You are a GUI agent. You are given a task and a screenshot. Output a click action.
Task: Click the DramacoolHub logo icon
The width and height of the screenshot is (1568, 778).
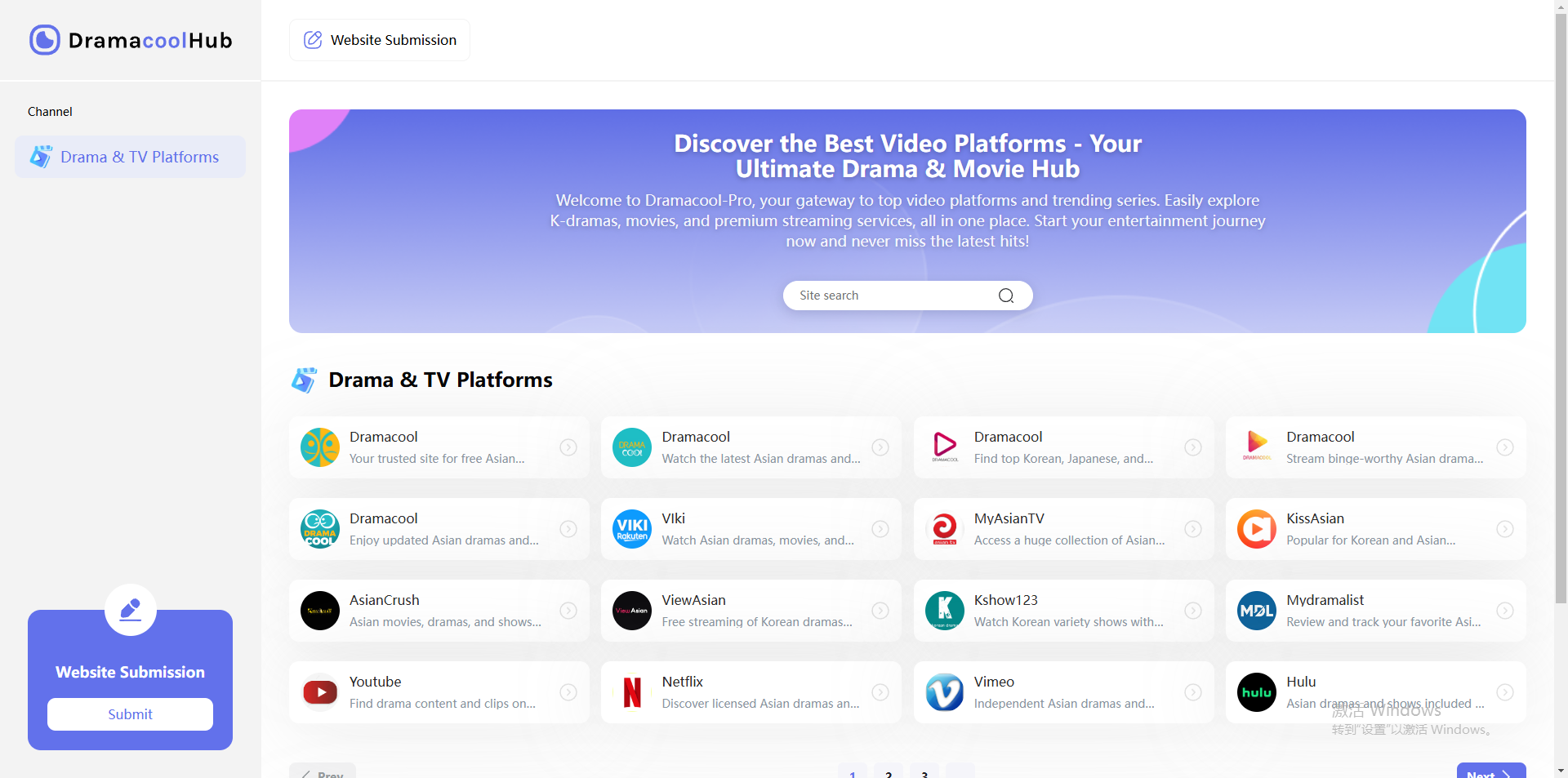[x=45, y=40]
